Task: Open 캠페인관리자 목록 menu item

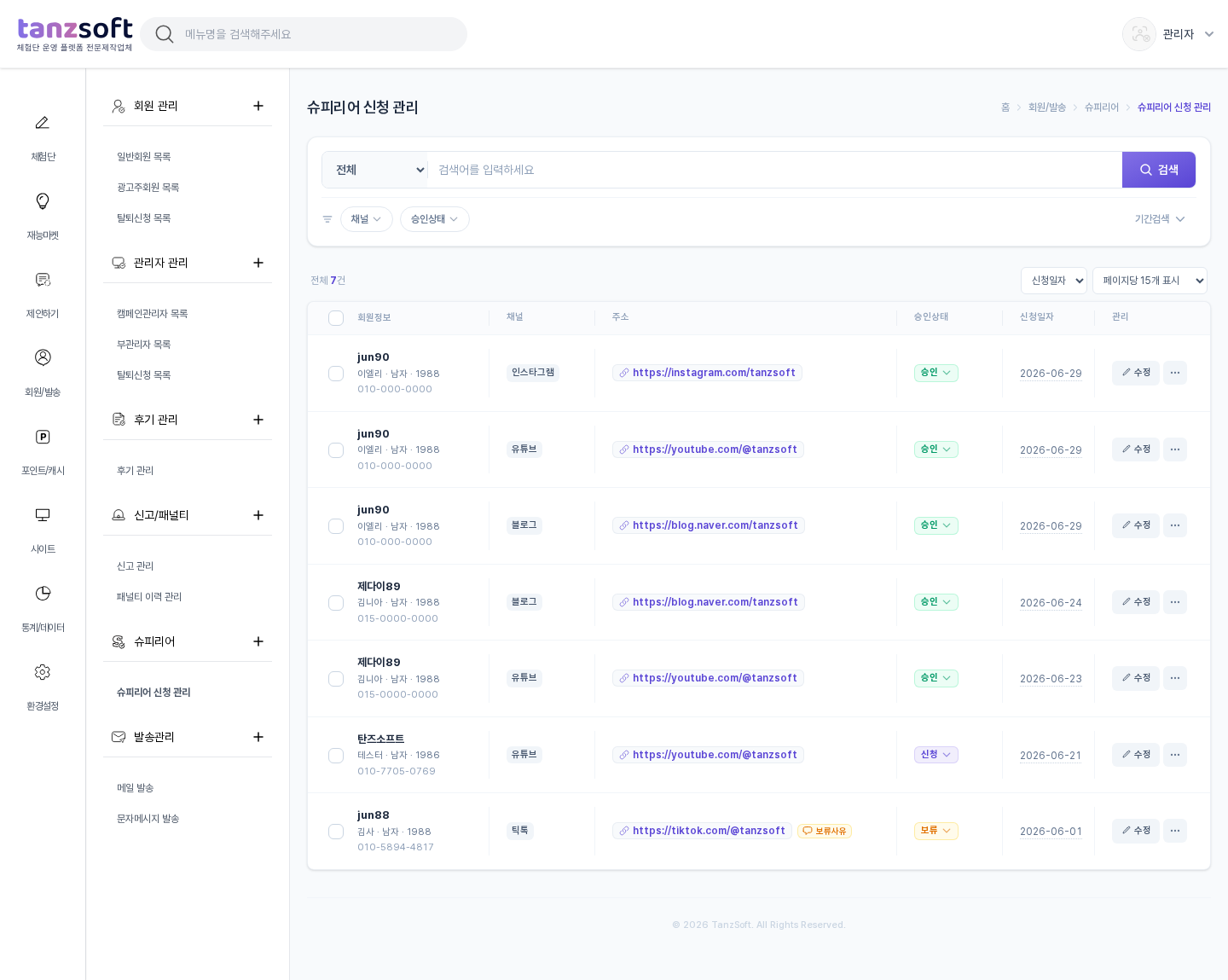Action: (x=153, y=314)
